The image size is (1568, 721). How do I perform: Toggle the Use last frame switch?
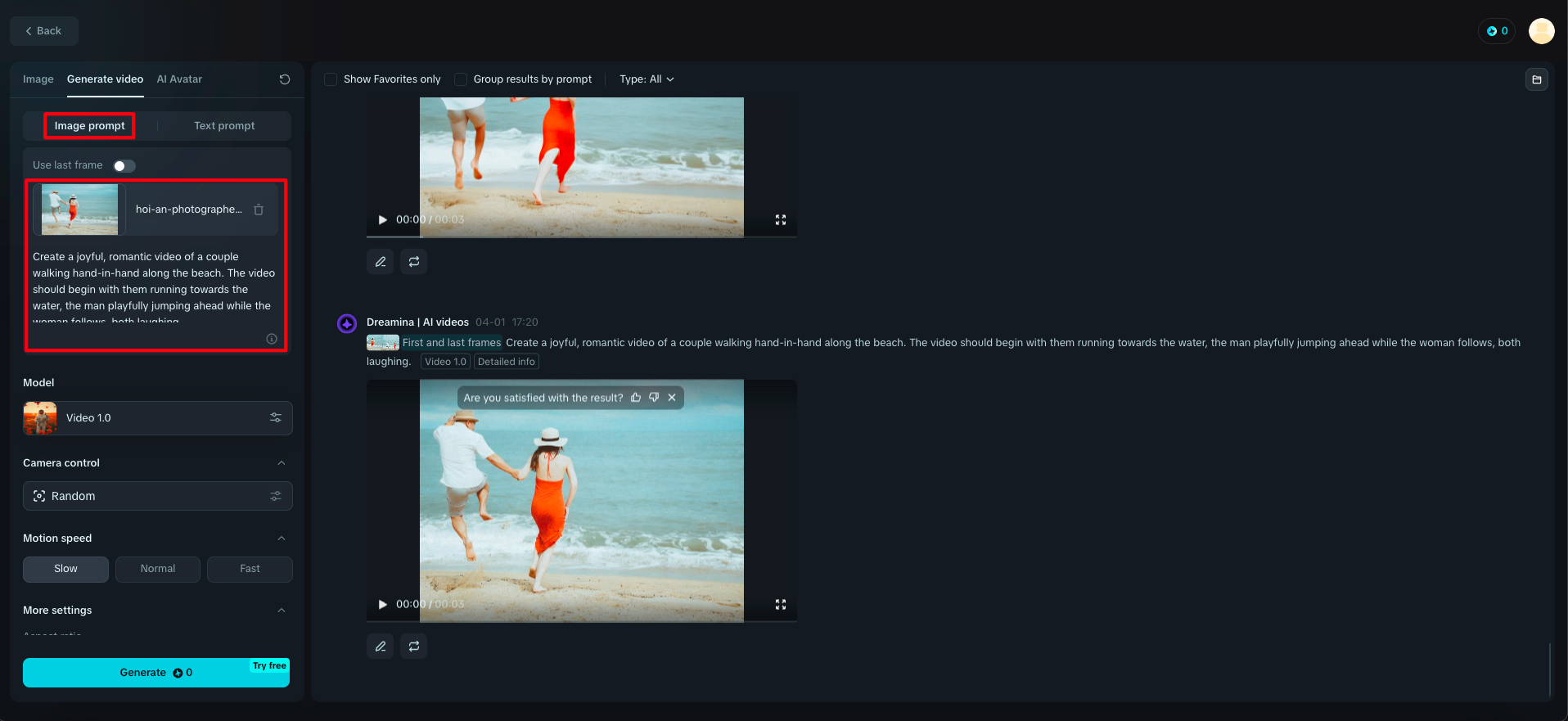click(124, 166)
